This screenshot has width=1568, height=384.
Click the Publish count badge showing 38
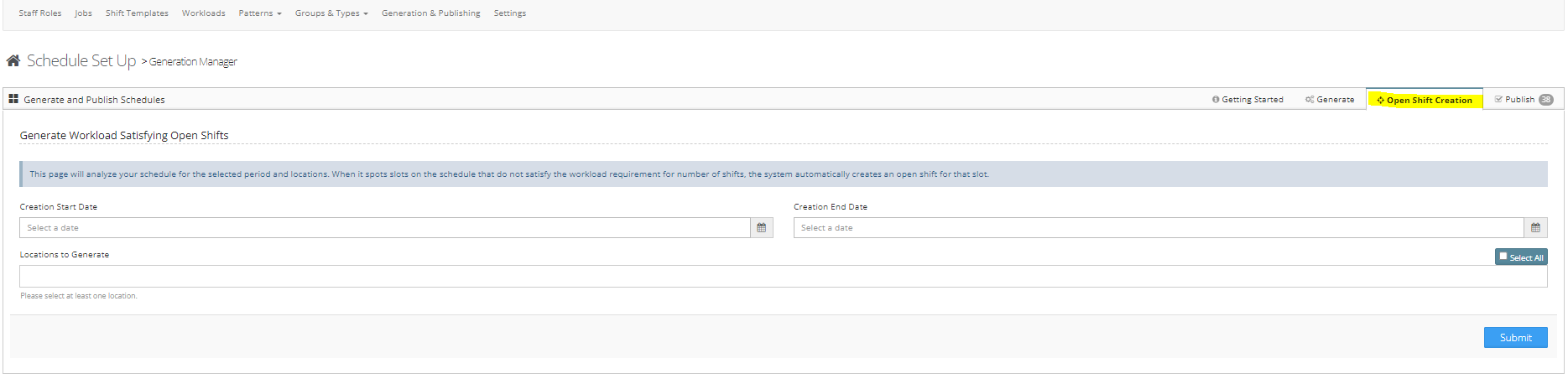(1545, 100)
